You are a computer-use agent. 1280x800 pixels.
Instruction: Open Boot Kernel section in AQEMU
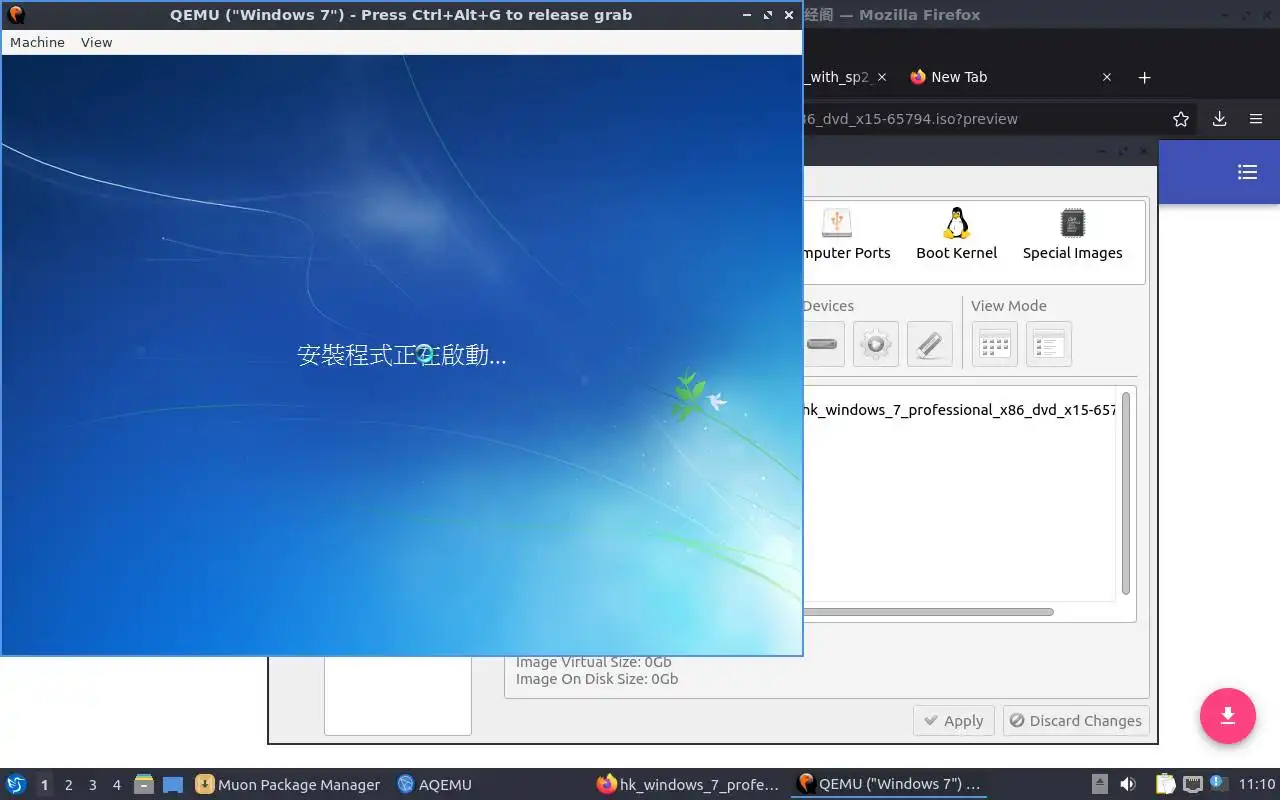pos(956,234)
